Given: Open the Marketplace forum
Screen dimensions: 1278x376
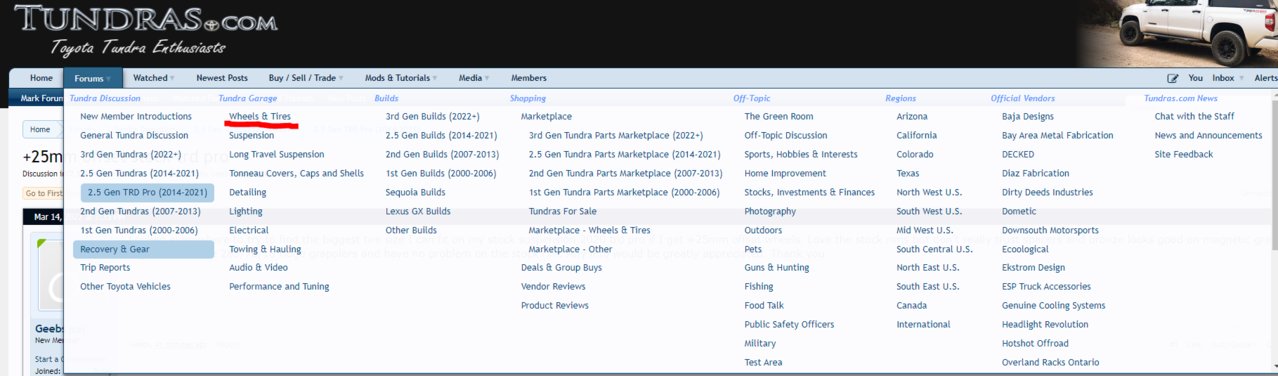Looking at the screenshot, I should (547, 116).
